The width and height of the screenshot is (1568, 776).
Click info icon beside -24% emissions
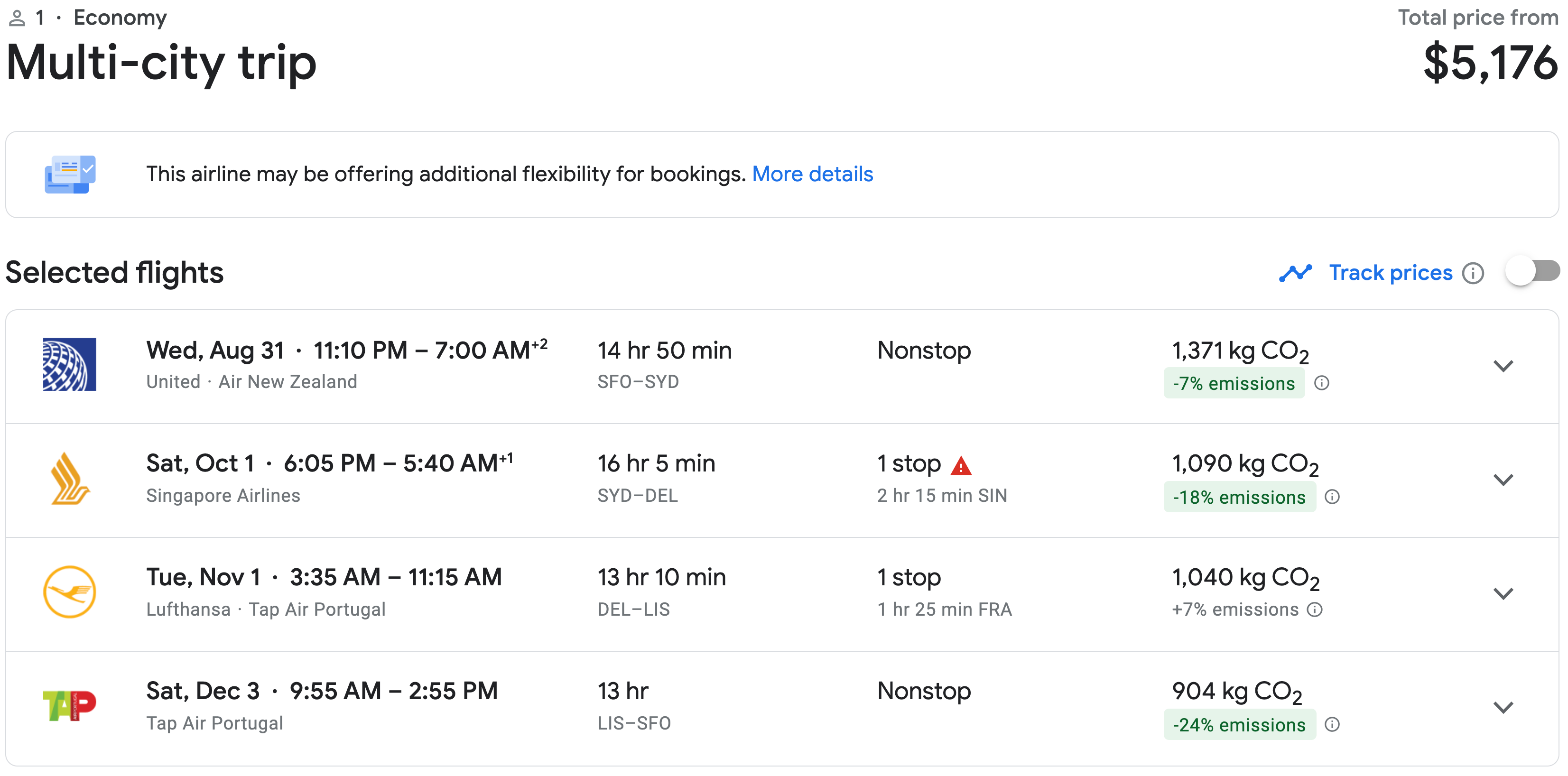[x=1332, y=725]
